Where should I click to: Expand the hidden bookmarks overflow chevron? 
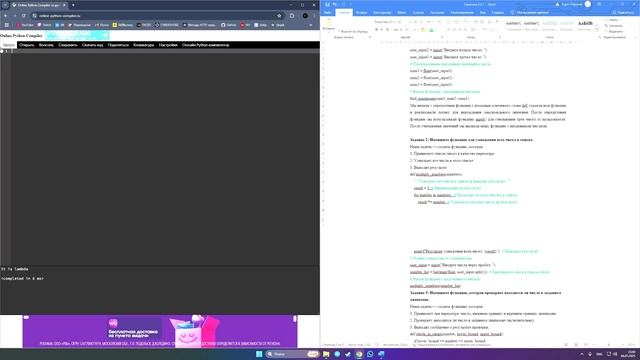311,25
